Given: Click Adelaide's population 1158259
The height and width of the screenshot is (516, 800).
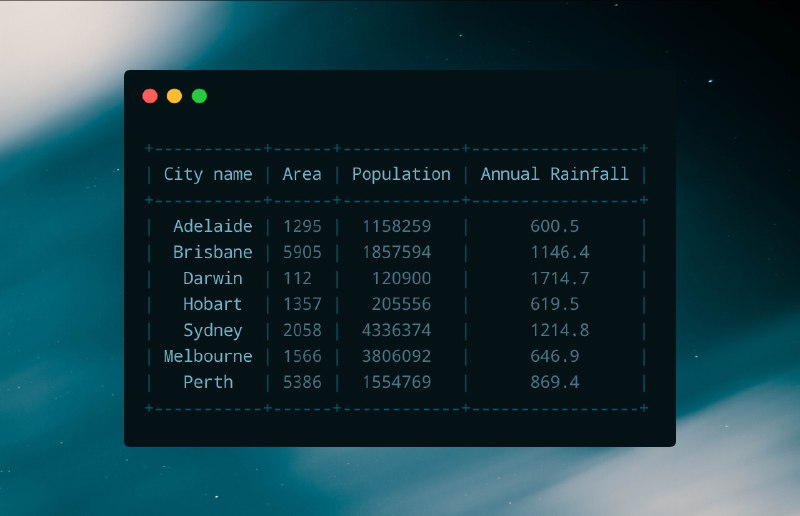Looking at the screenshot, I should pyautogui.click(x=397, y=226).
